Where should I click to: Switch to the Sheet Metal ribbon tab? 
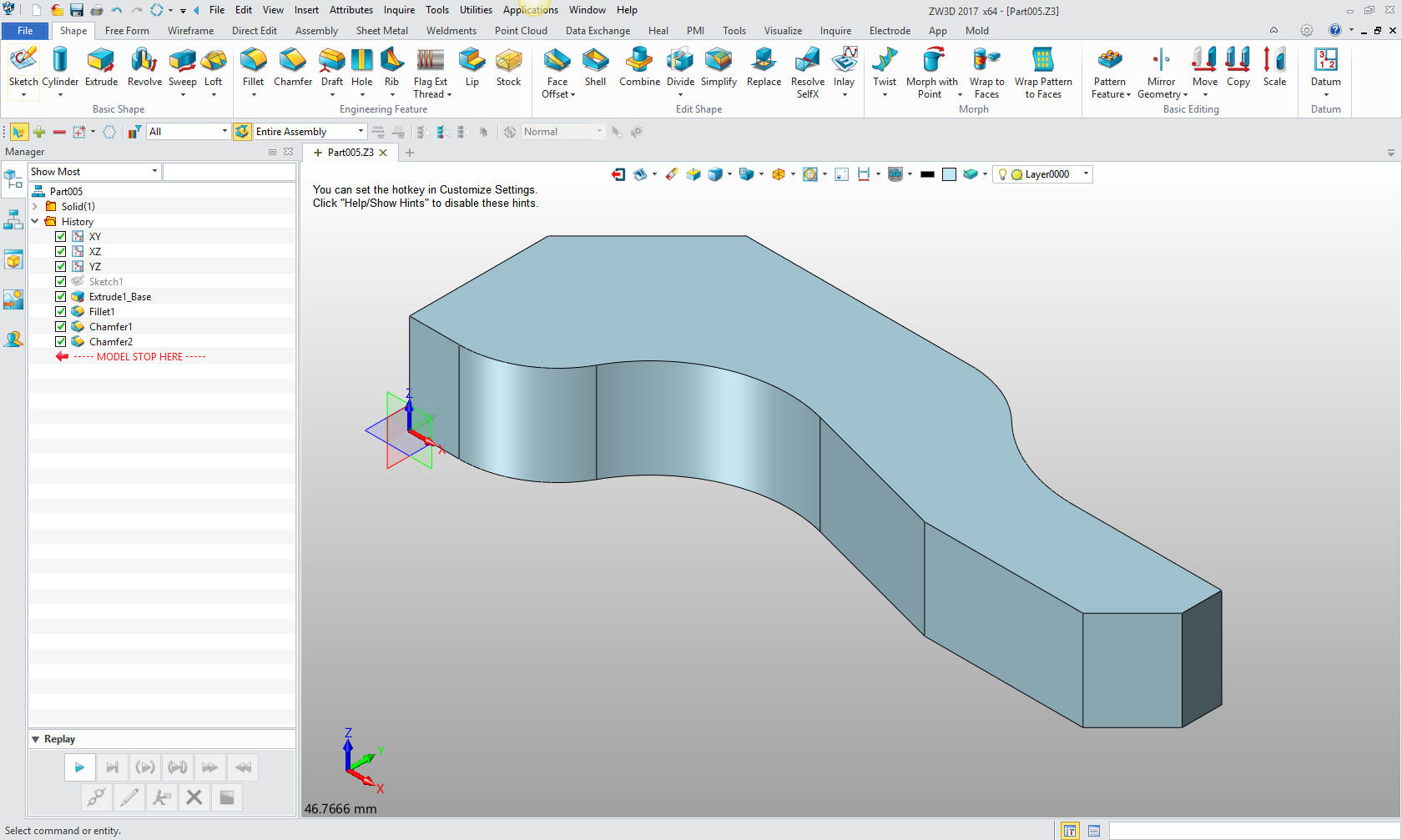[381, 31]
